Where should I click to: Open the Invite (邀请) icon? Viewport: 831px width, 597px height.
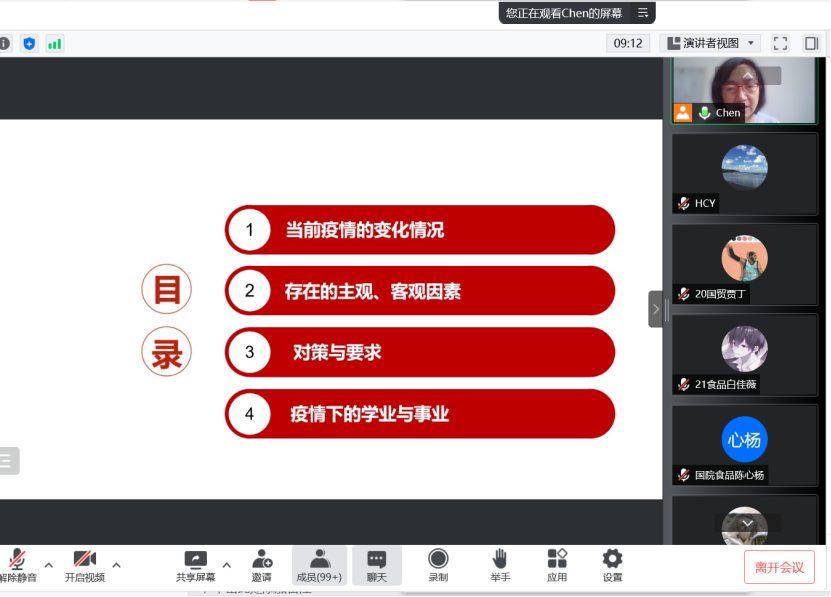pyautogui.click(x=261, y=565)
